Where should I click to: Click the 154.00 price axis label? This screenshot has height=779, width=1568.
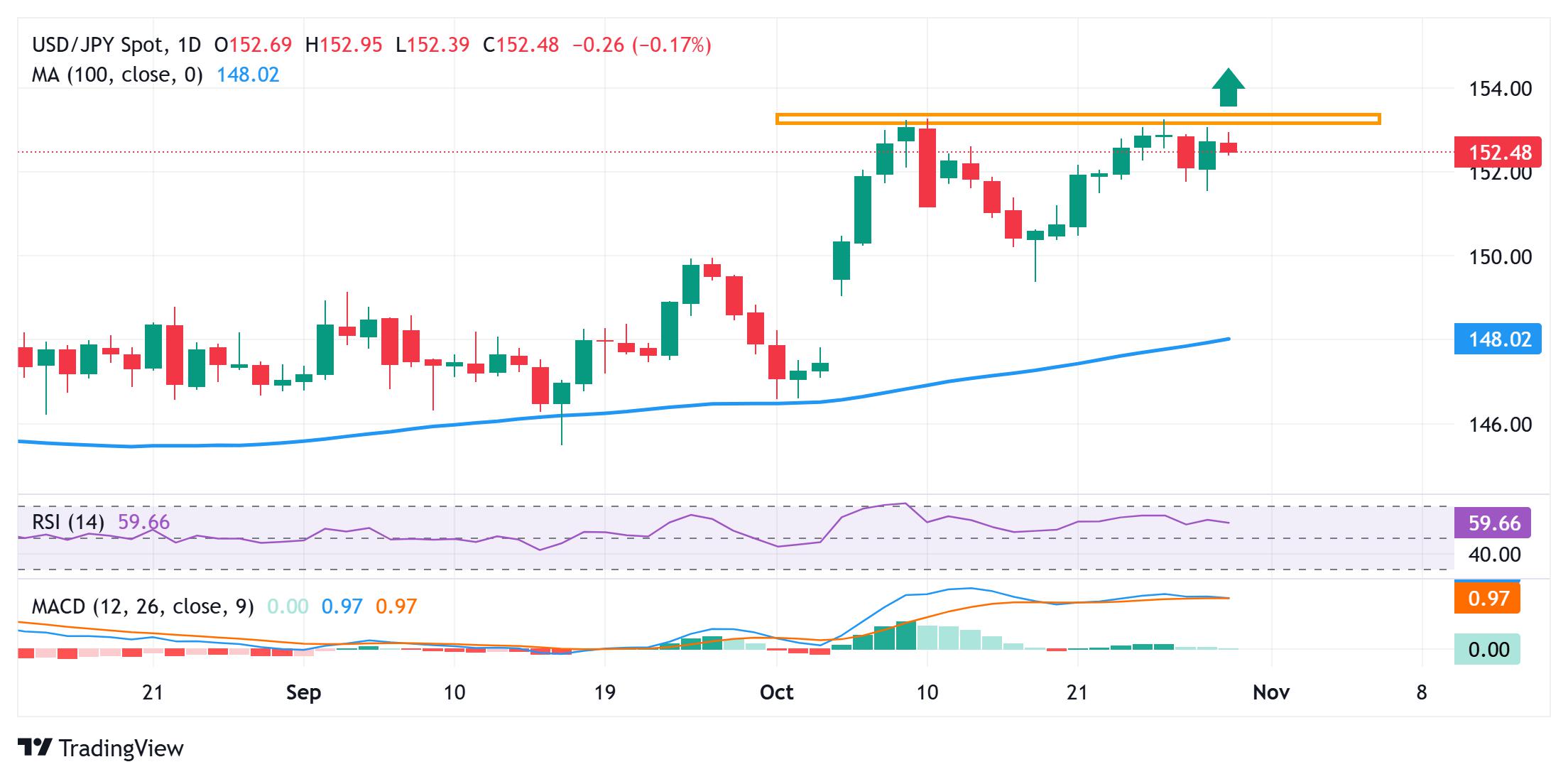(x=1500, y=89)
